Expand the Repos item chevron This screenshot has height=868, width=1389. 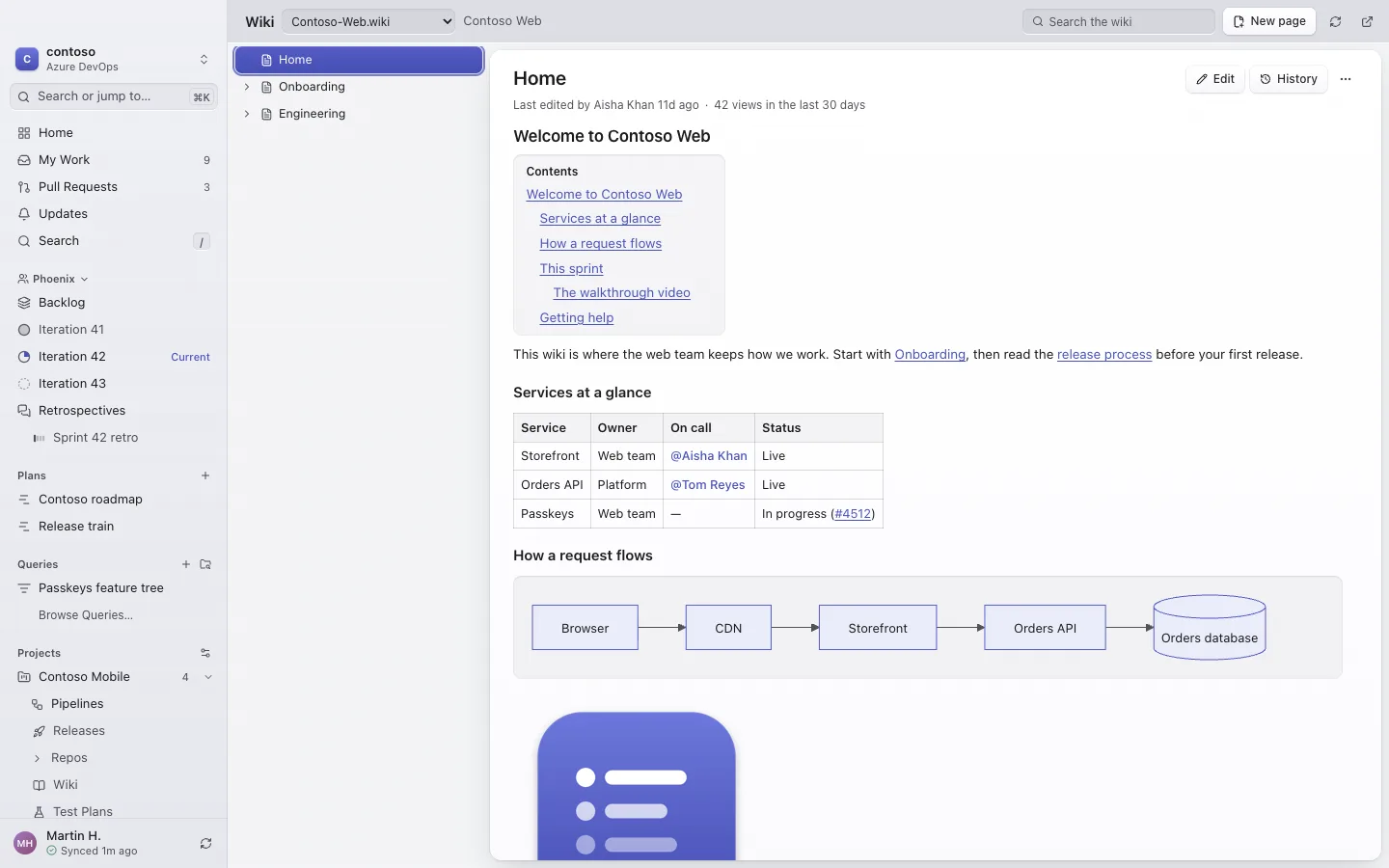pos(38,758)
